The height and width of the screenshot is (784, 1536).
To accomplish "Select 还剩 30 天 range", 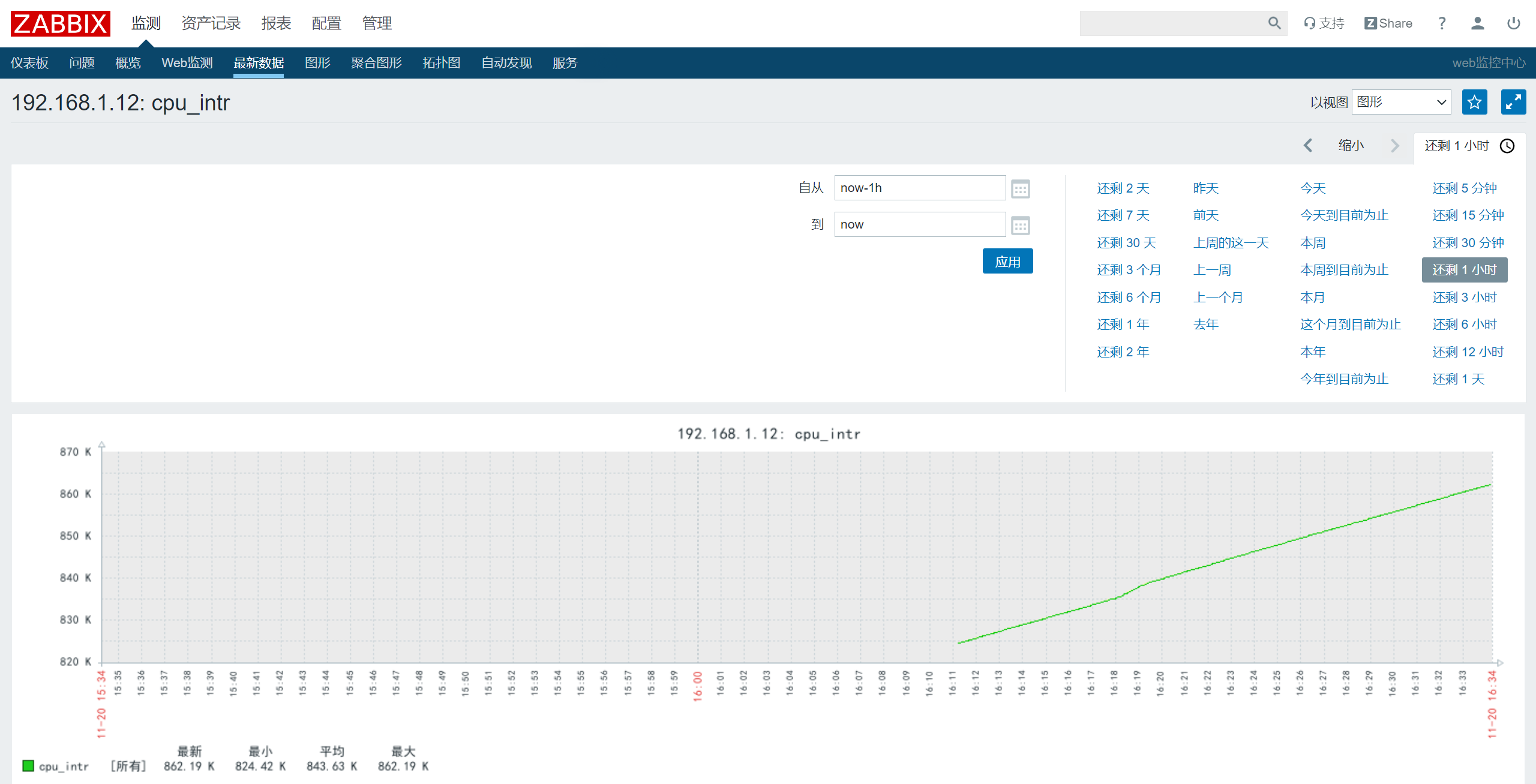I will click(x=1127, y=243).
